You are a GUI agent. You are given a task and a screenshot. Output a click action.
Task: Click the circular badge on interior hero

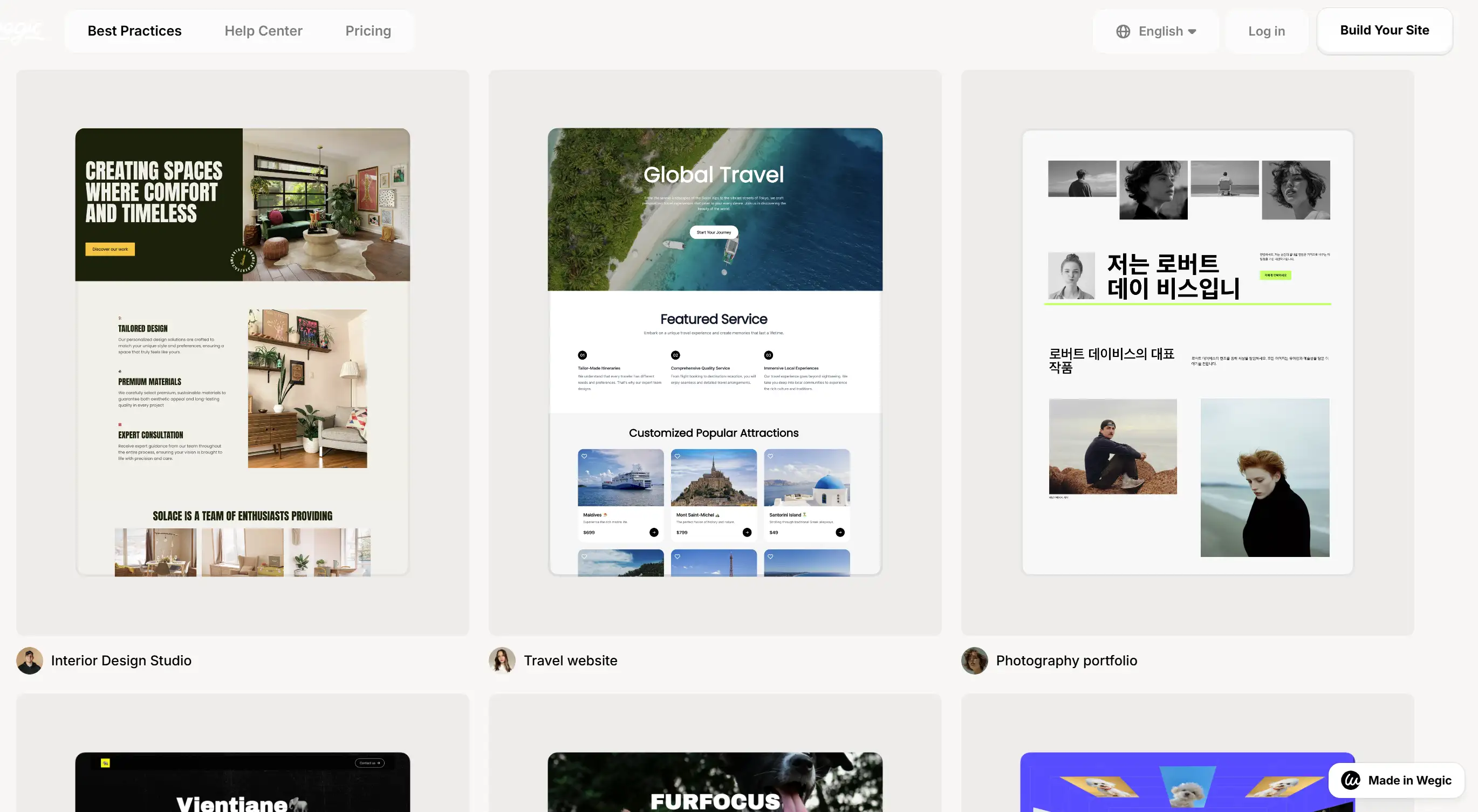click(243, 260)
